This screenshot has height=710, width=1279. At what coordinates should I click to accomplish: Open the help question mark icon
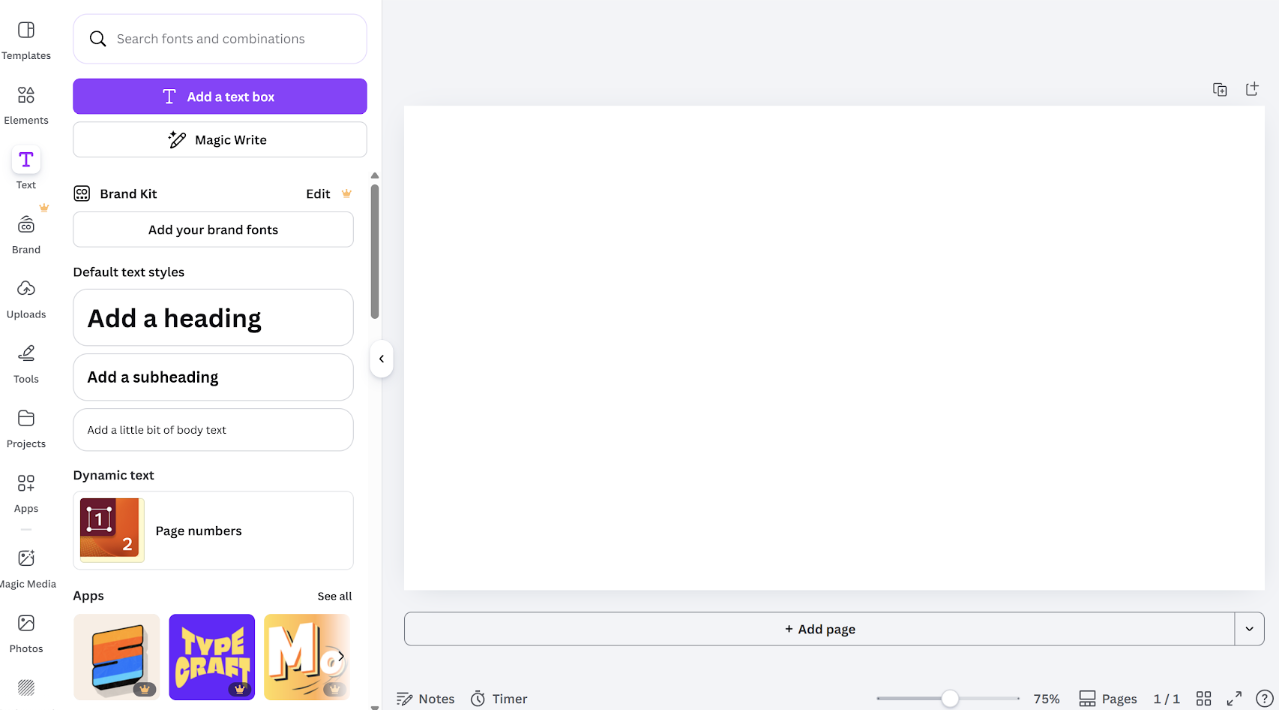[x=1264, y=698]
